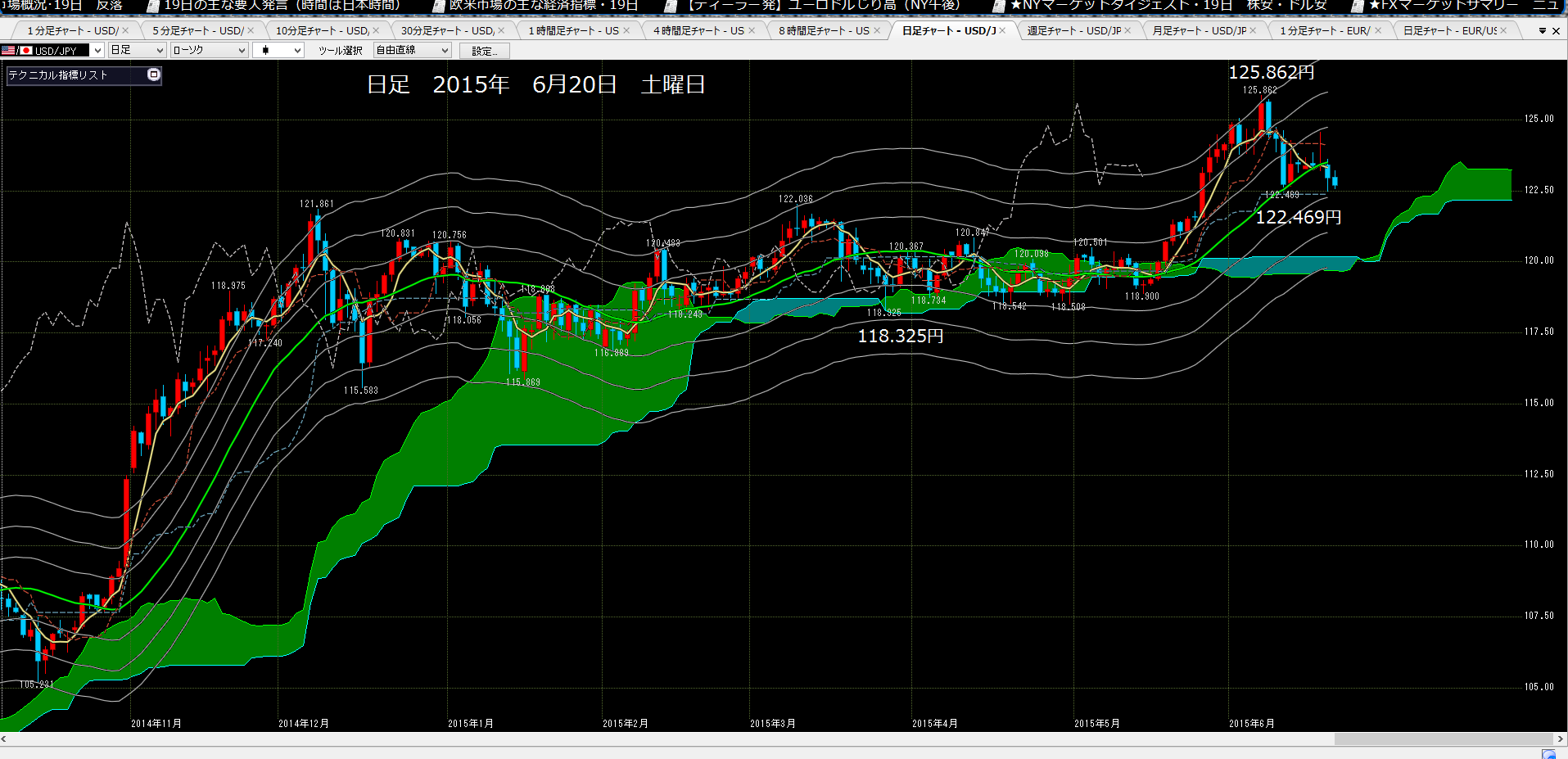Click the '2015年3月' date axis label
The image size is (1568, 759).
tap(772, 724)
